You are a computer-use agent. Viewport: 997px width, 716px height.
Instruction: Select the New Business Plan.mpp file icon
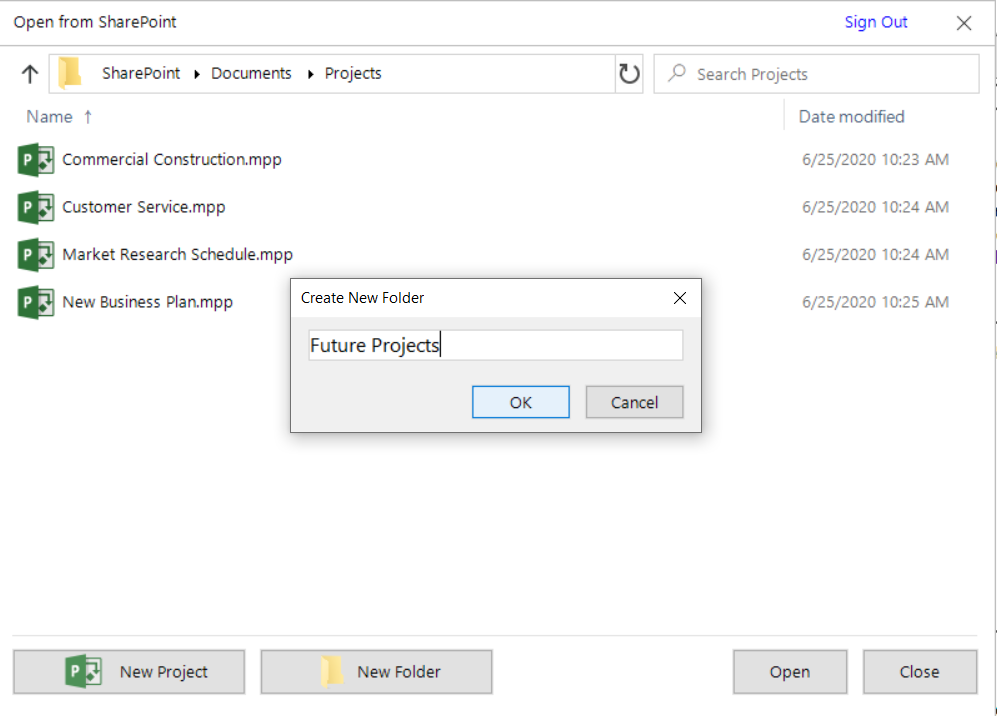pos(36,303)
